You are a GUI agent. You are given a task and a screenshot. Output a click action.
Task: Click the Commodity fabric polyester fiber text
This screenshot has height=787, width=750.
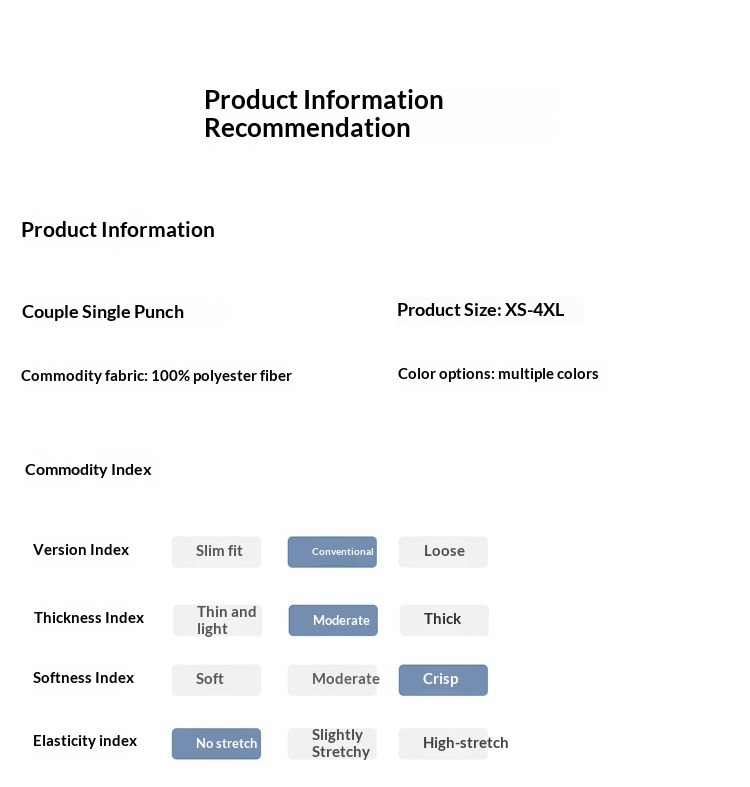point(156,376)
